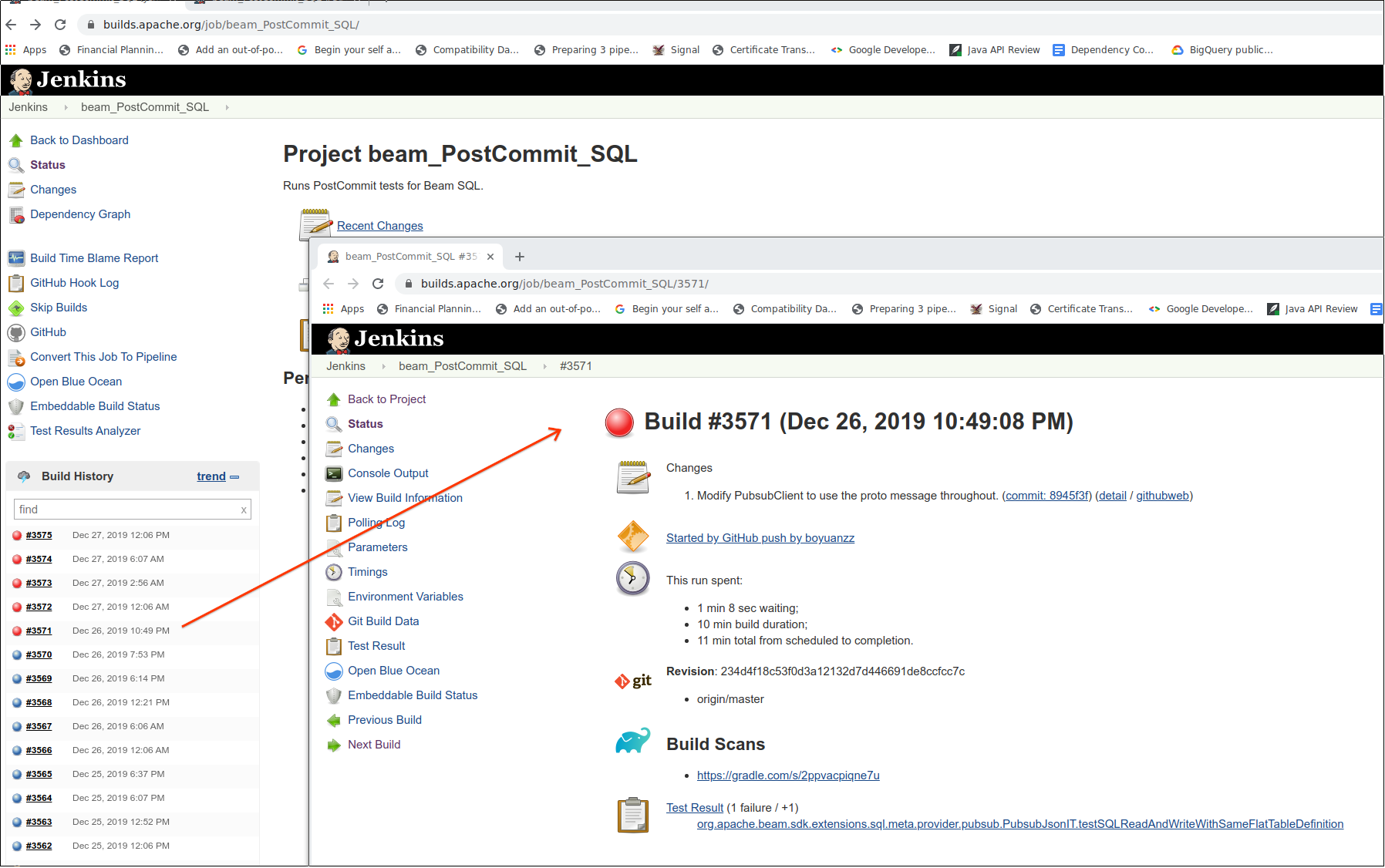Open the trend link in Build History

(211, 476)
